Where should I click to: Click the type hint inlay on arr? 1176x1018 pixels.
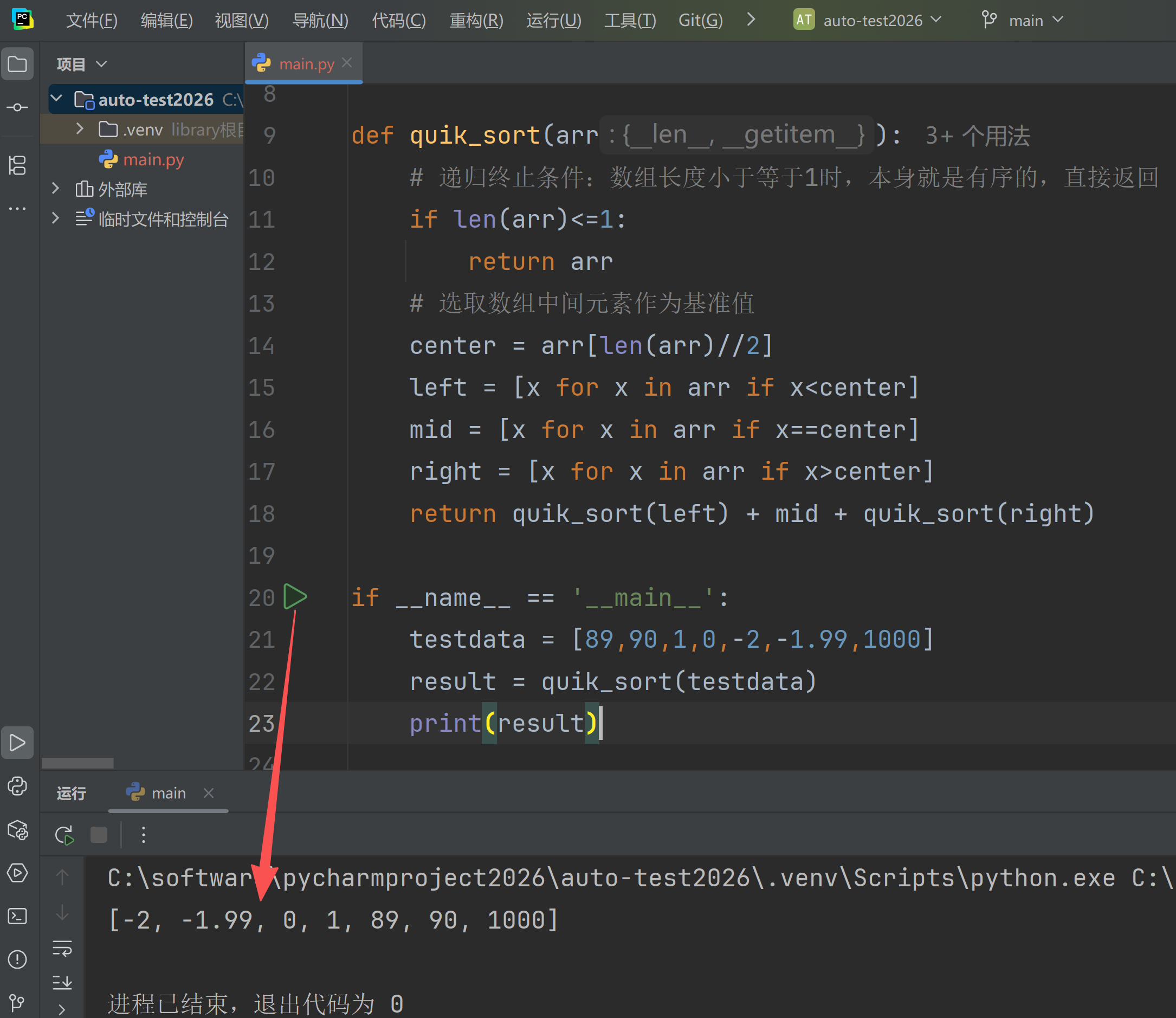(x=736, y=134)
